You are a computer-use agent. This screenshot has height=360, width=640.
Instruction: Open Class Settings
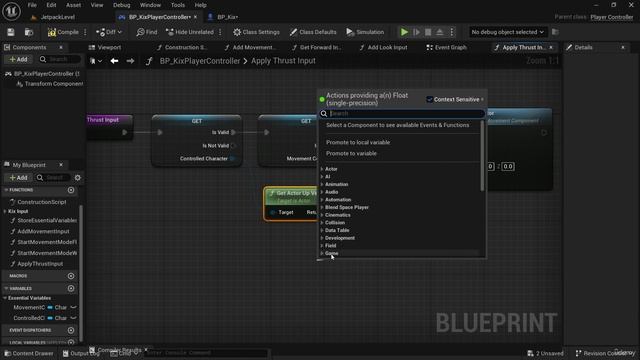pyautogui.click(x=256, y=32)
